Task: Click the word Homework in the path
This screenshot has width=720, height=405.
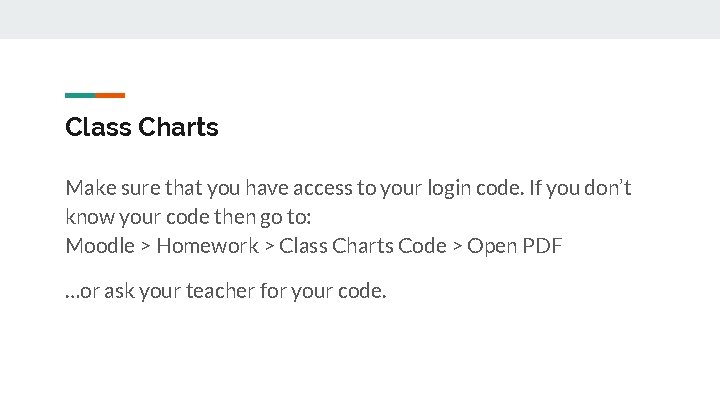Action: (208, 246)
